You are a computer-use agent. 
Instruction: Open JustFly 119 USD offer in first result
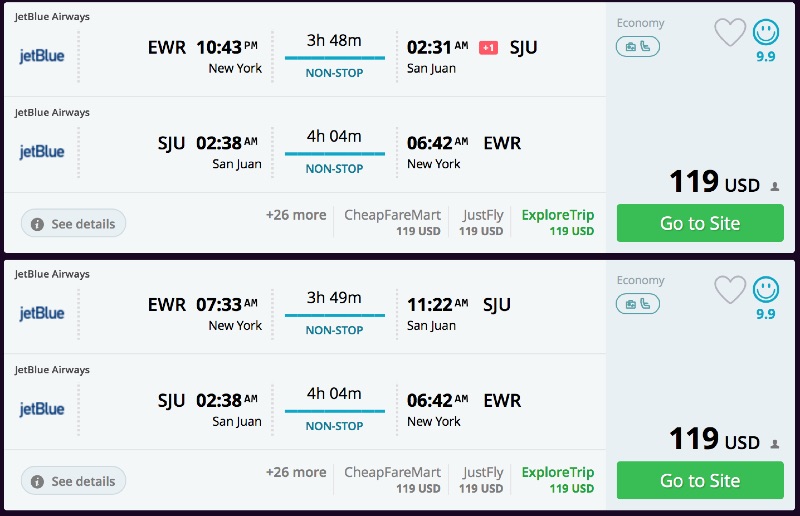(482, 222)
